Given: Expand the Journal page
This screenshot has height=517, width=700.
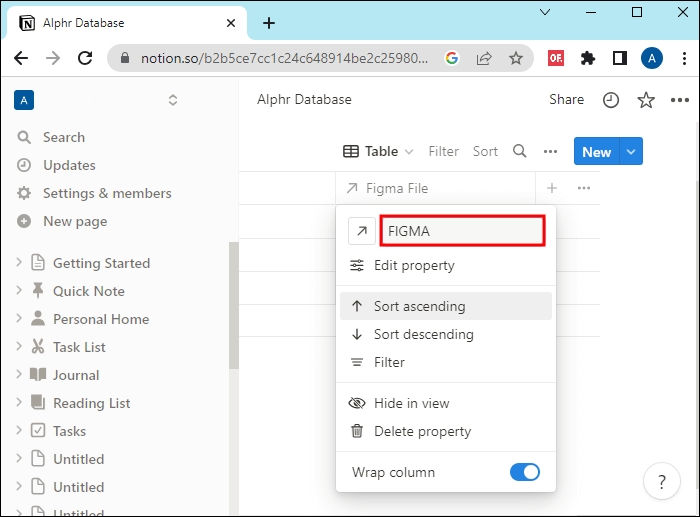Looking at the screenshot, I should click(x=19, y=375).
